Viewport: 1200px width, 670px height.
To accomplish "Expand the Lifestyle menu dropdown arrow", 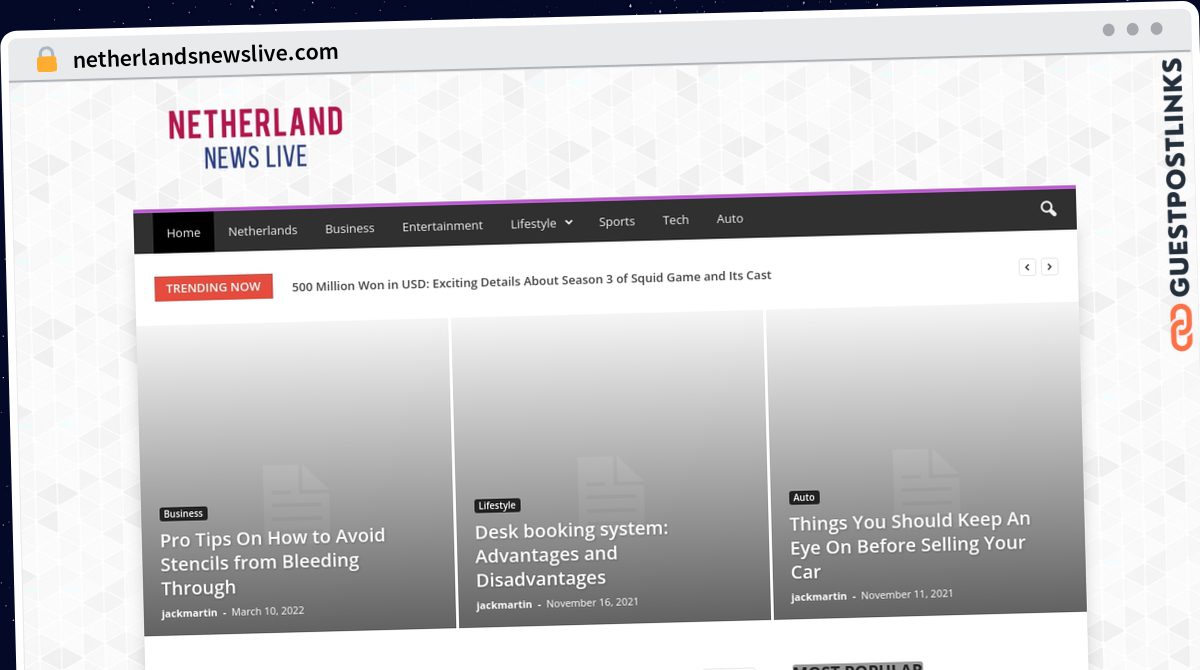I will 569,222.
